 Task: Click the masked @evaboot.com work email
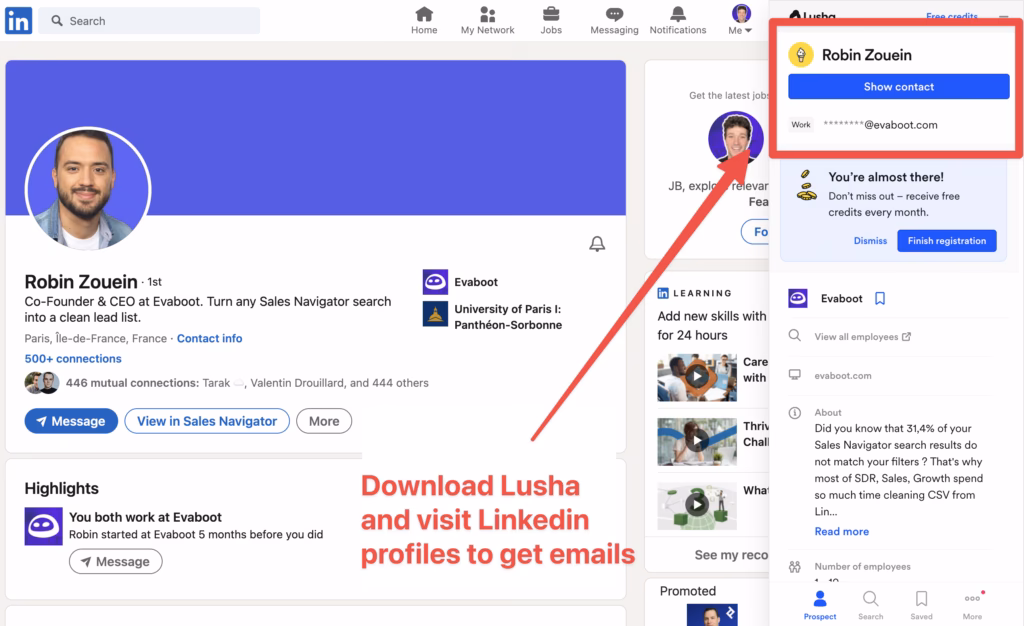pyautogui.click(x=880, y=125)
